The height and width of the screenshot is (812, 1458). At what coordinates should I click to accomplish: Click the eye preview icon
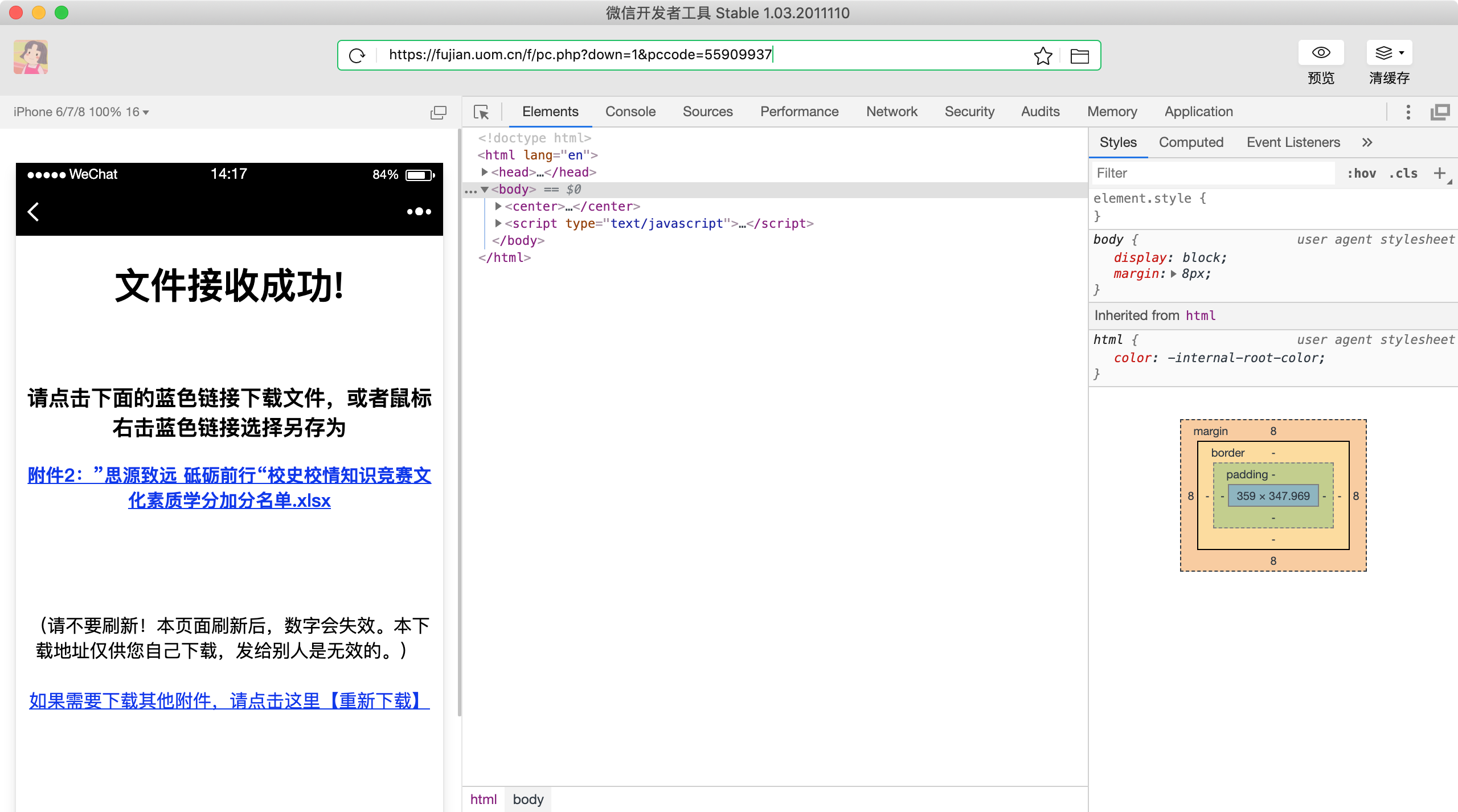(x=1321, y=53)
